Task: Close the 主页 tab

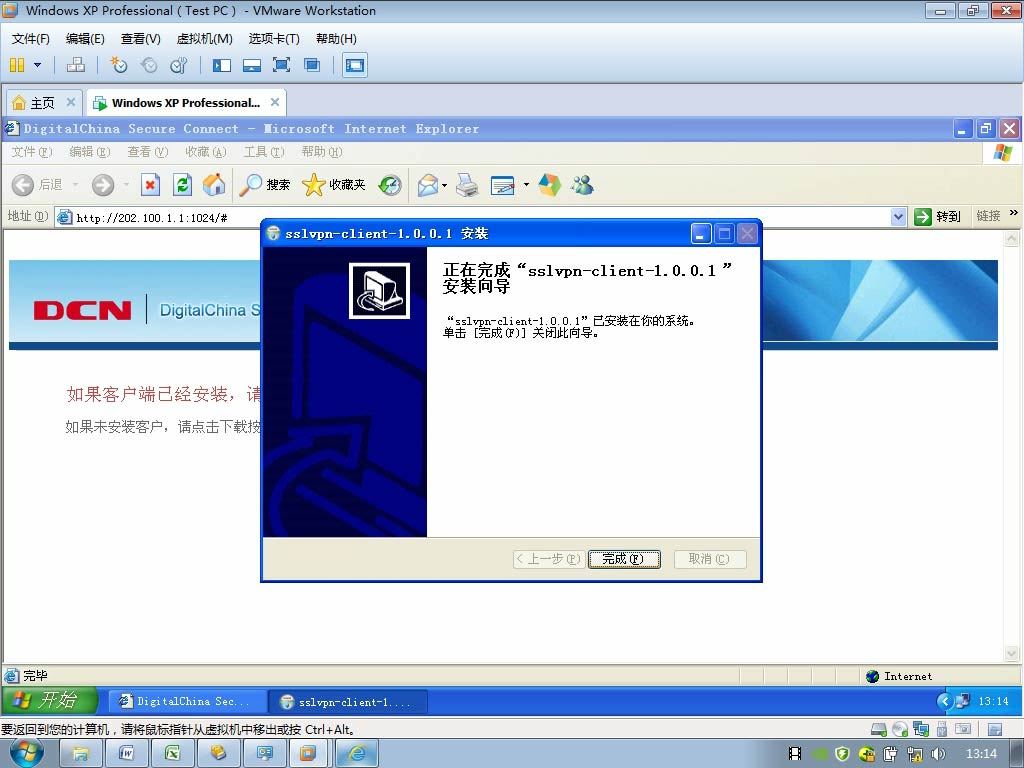Action: point(71,102)
